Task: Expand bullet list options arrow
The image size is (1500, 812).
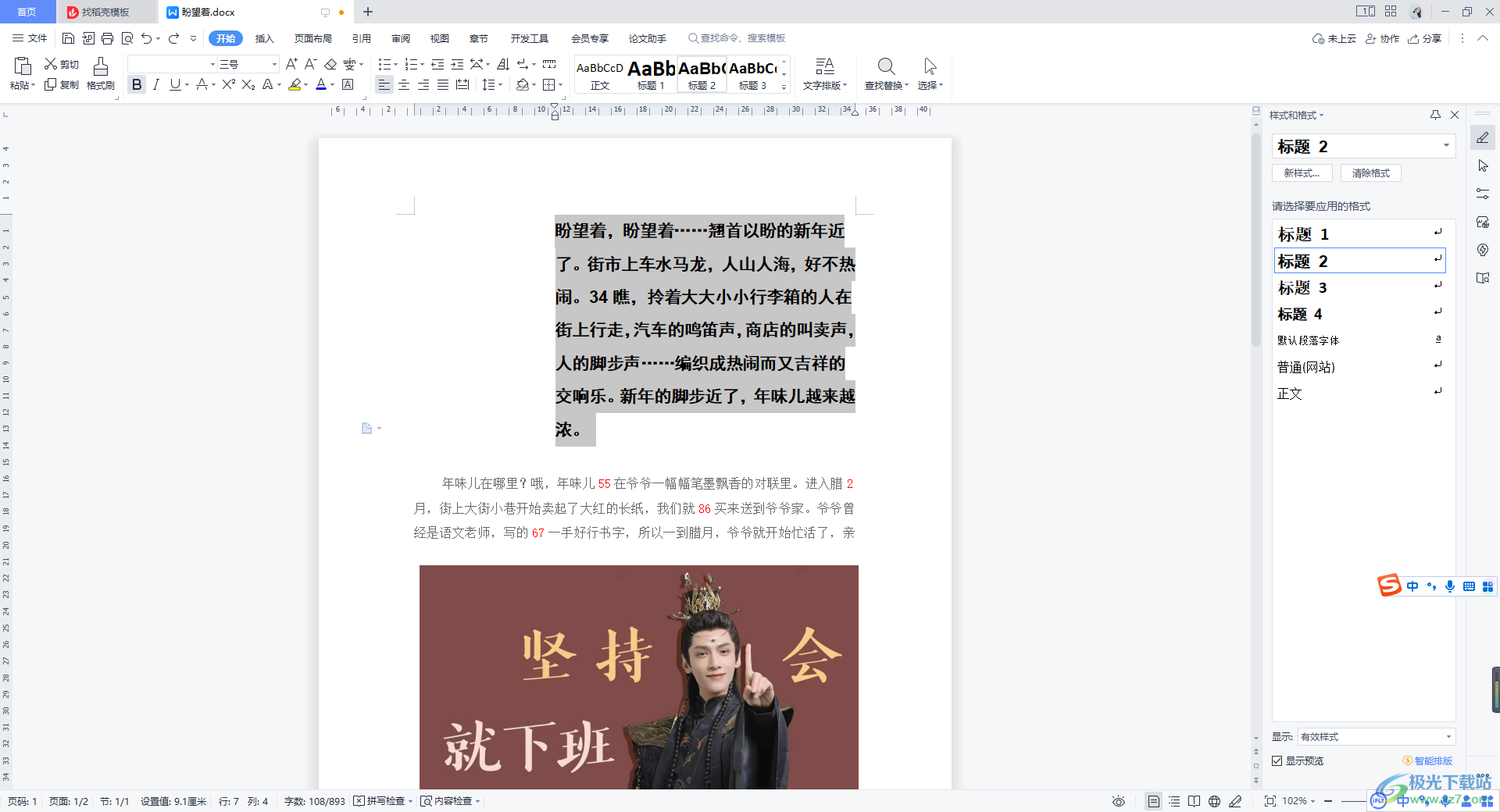Action: tap(395, 65)
